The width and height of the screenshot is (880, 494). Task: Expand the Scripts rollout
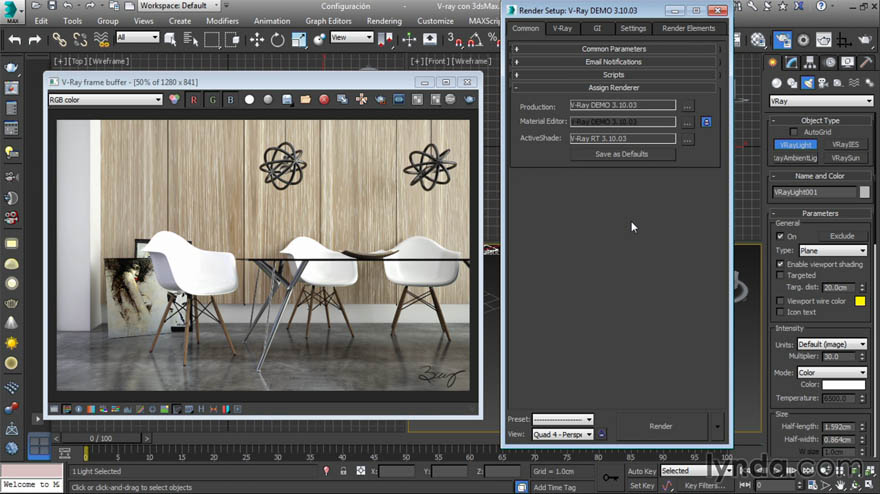[613, 75]
